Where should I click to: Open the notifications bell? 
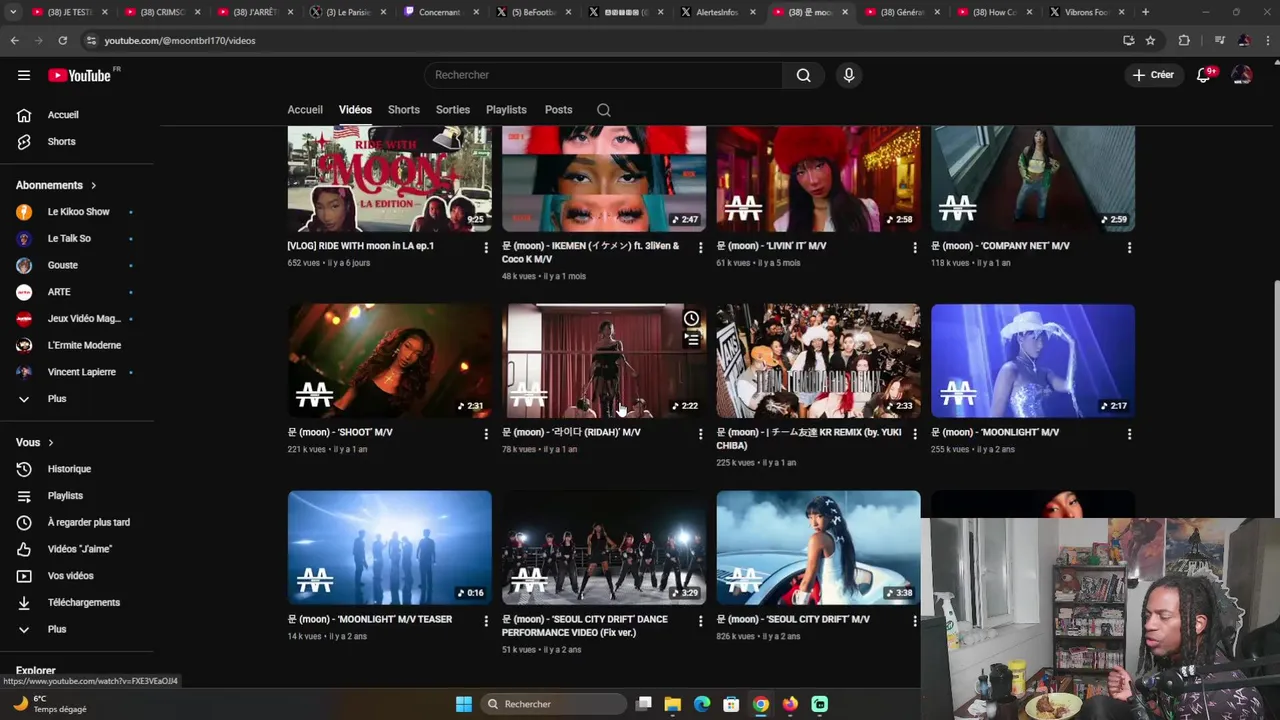pos(1204,75)
